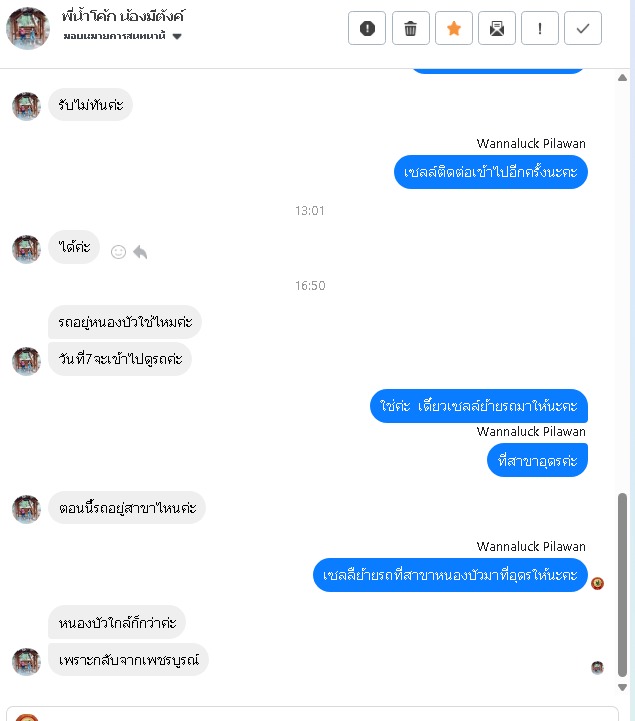Open the assign conversation dropdown arrow
The image size is (635, 721).
pos(177,36)
